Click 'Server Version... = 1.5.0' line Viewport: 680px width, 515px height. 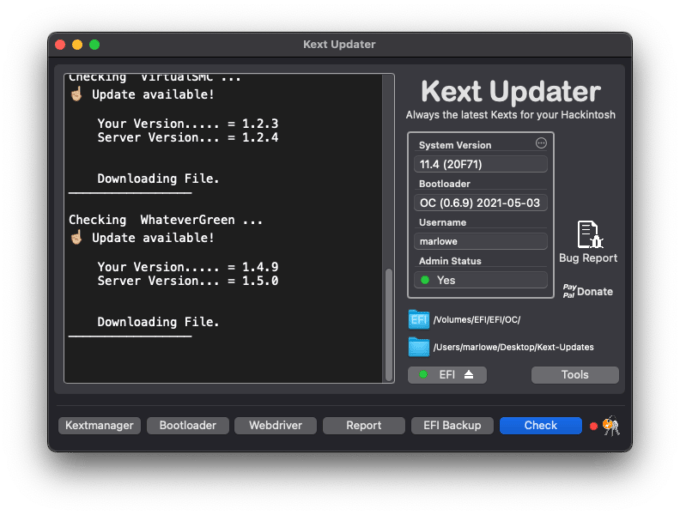[x=188, y=281]
